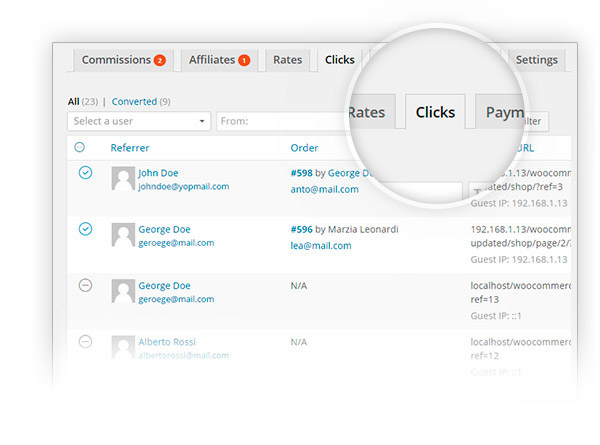This screenshot has width=600, height=445.
Task: Open order #596 link
Action: (302, 229)
